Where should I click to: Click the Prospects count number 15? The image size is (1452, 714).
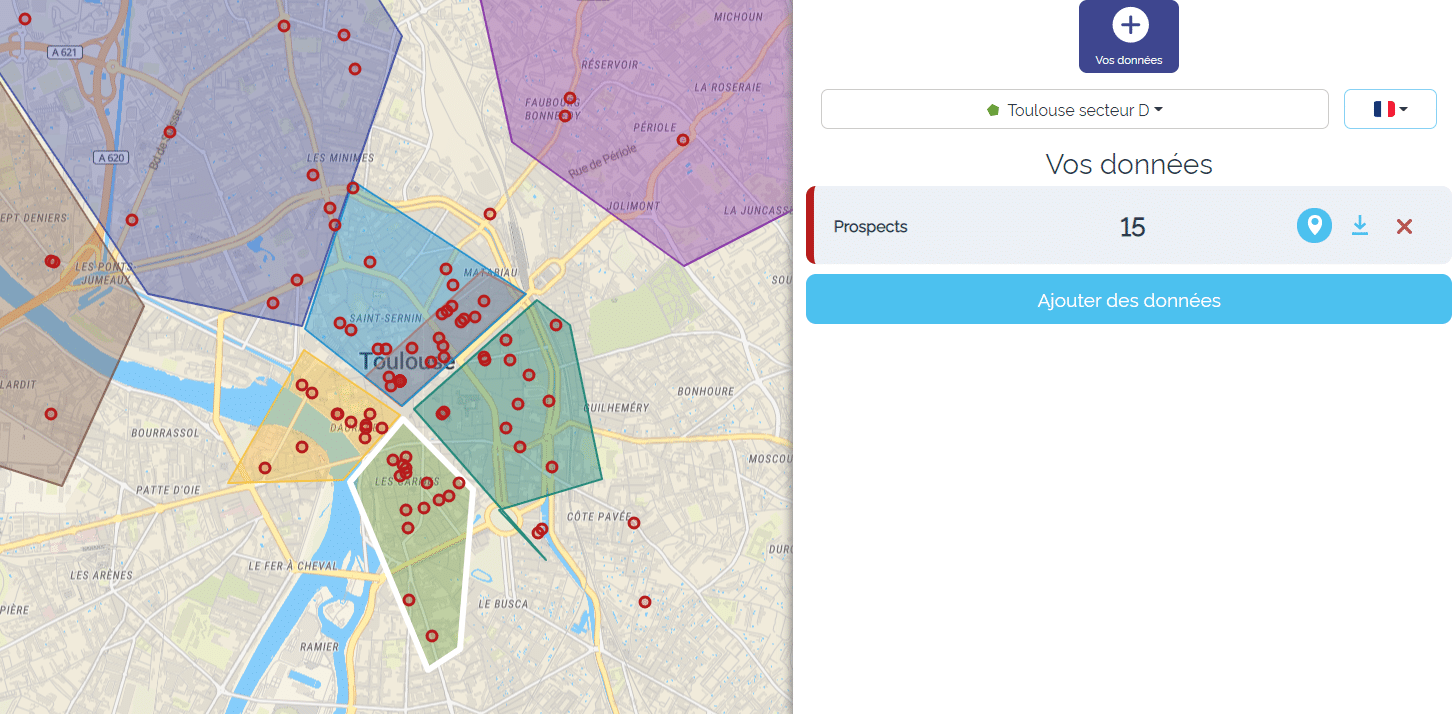click(x=1132, y=227)
